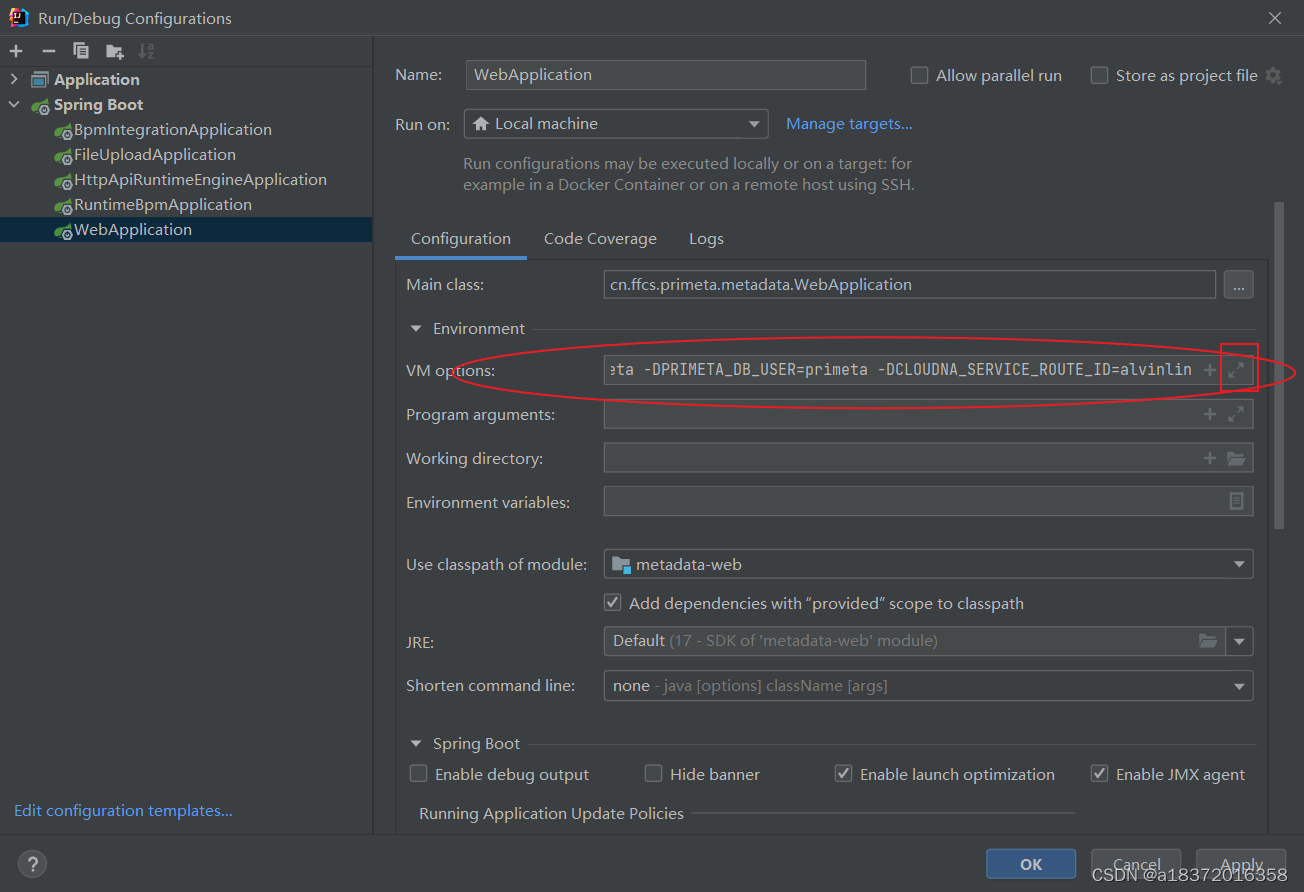Open Use classpath of module dropdown

point(928,565)
